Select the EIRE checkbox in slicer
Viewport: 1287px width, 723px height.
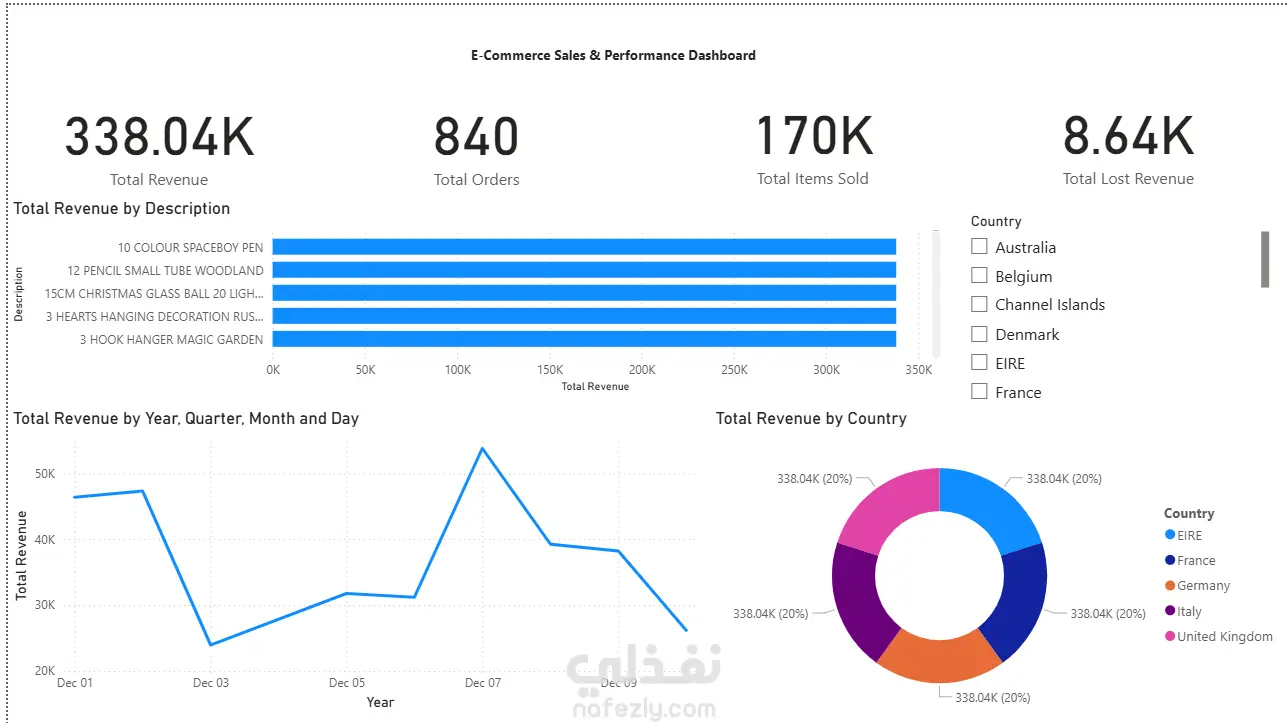click(979, 362)
